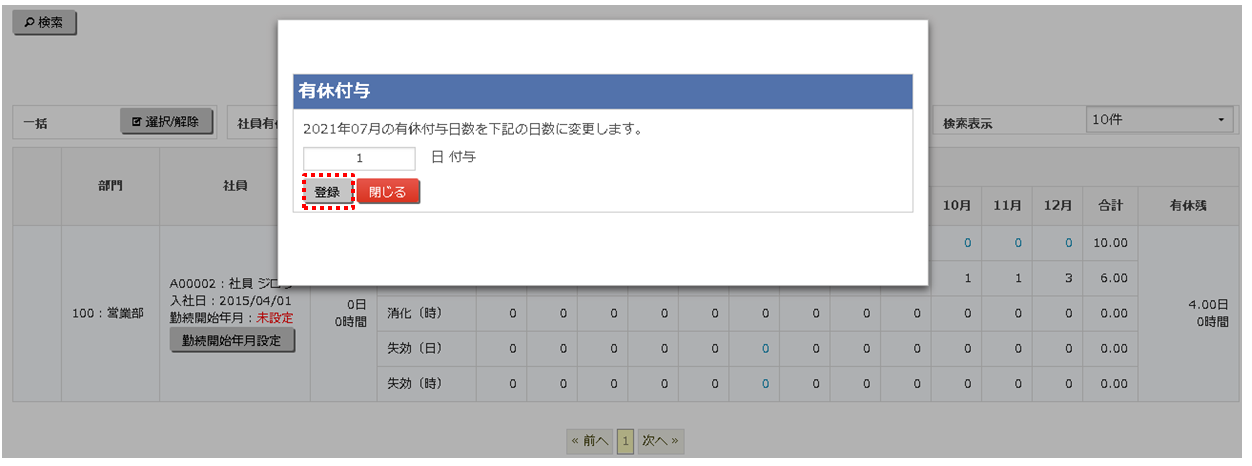Click the 100：営業部 department cell
Viewport: 1252px width, 466px height.
tap(110, 313)
